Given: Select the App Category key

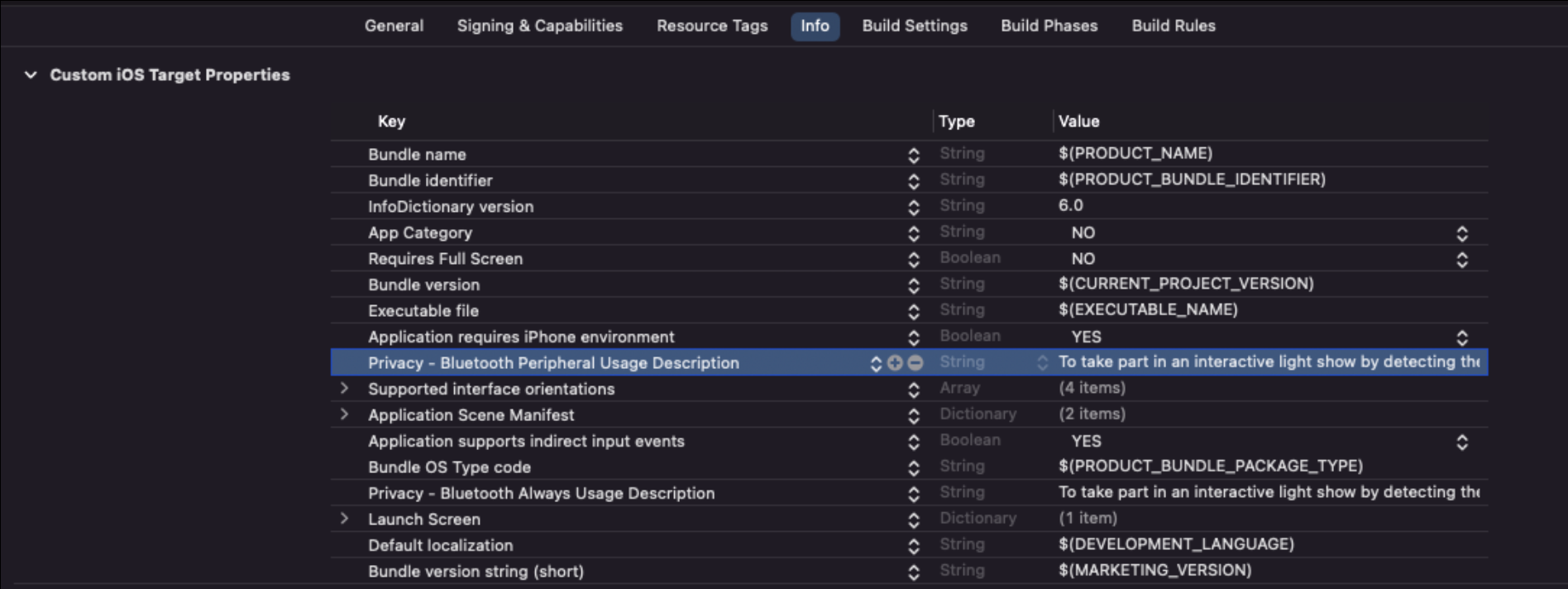Looking at the screenshot, I should point(420,232).
